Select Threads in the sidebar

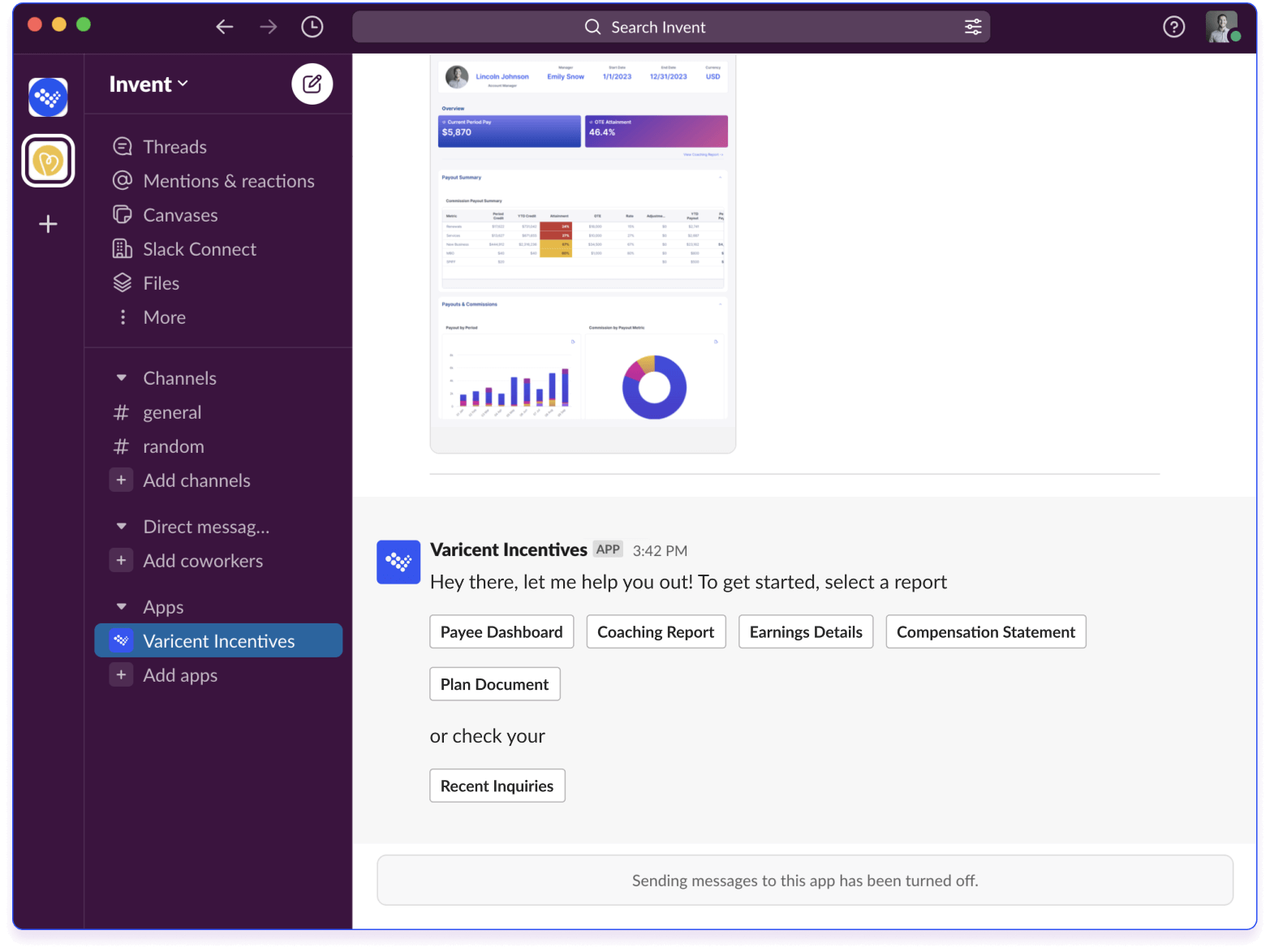[174, 146]
